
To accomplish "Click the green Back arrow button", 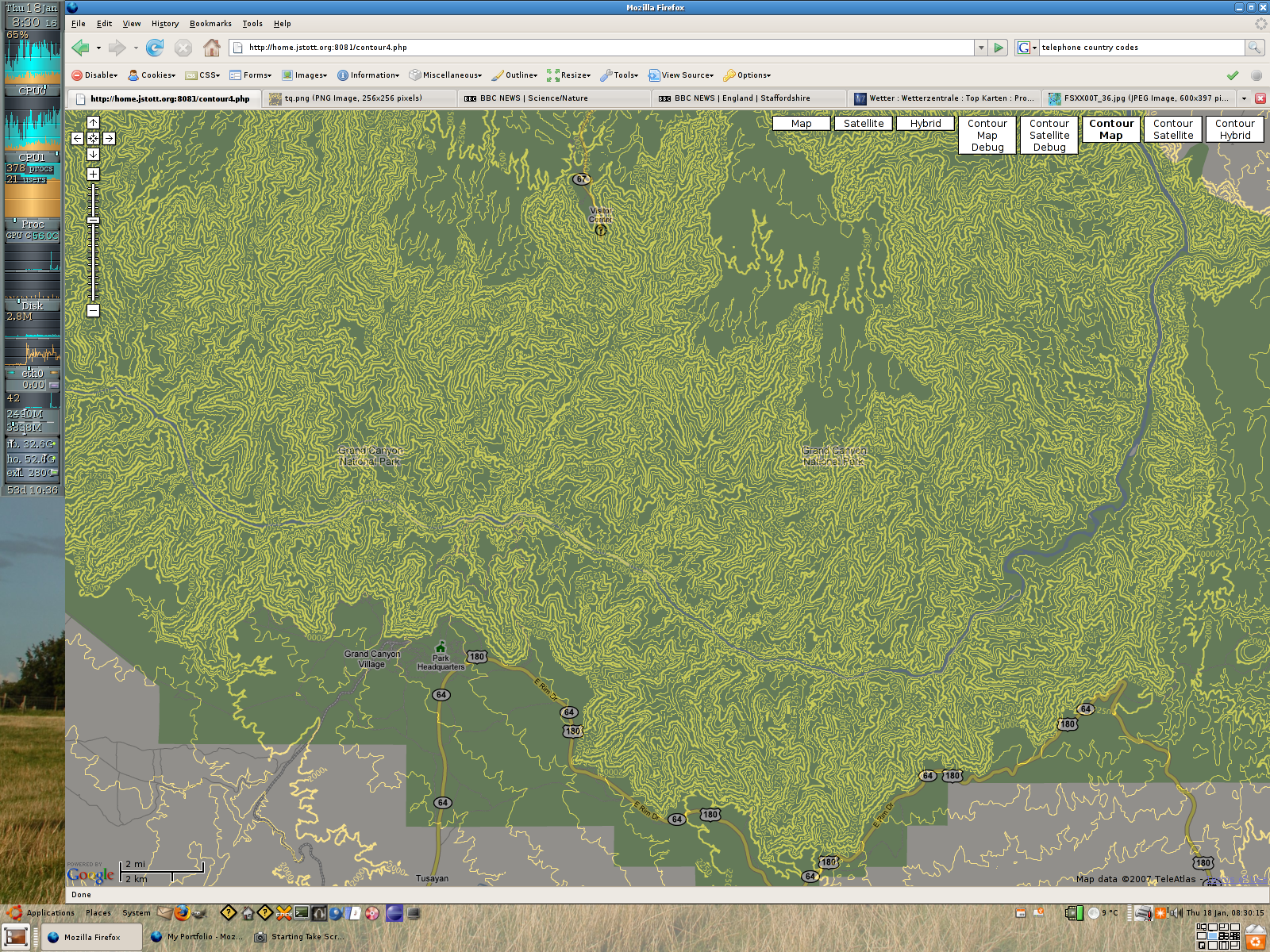I will [80, 48].
